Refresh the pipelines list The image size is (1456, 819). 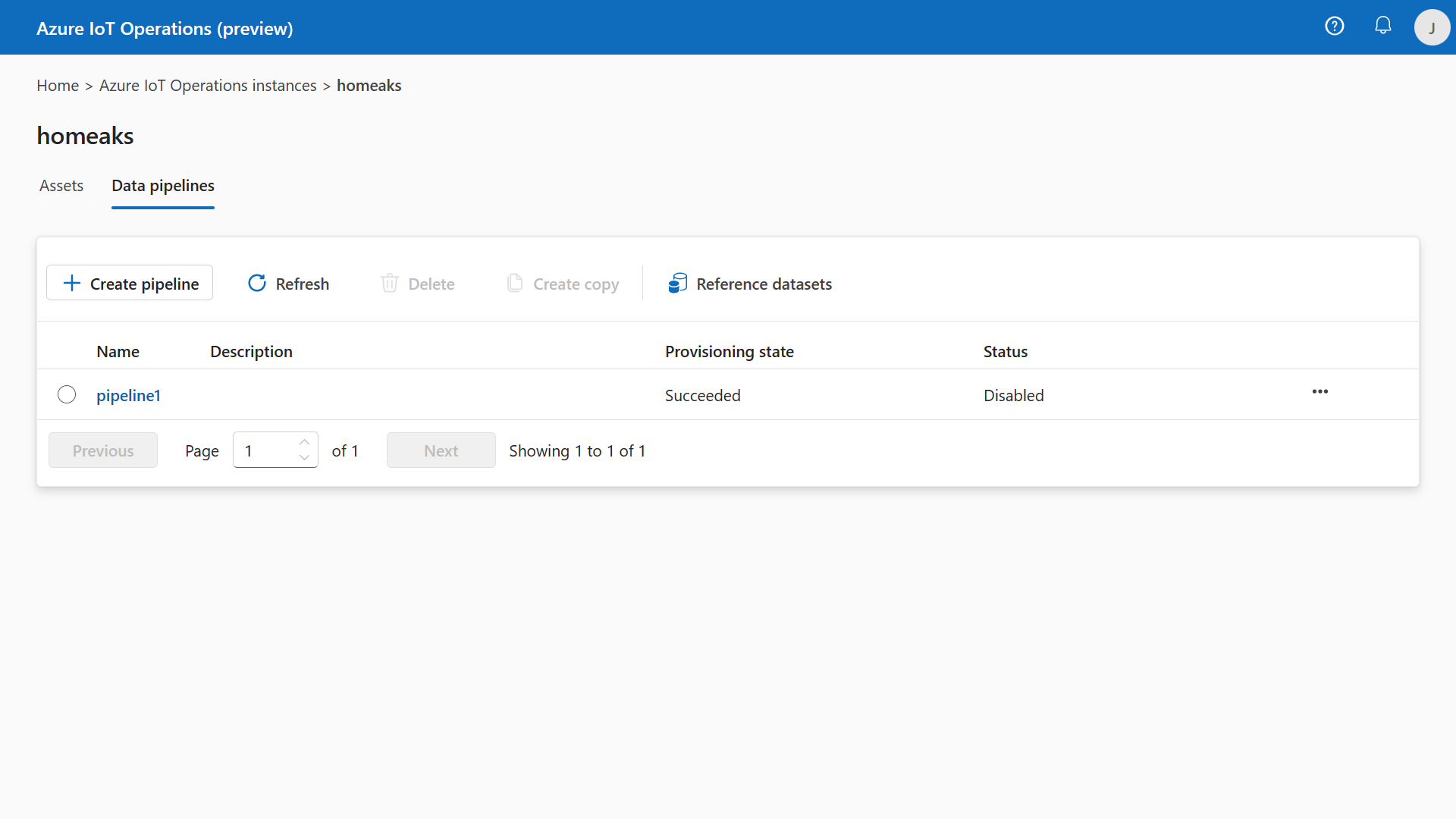tap(288, 283)
